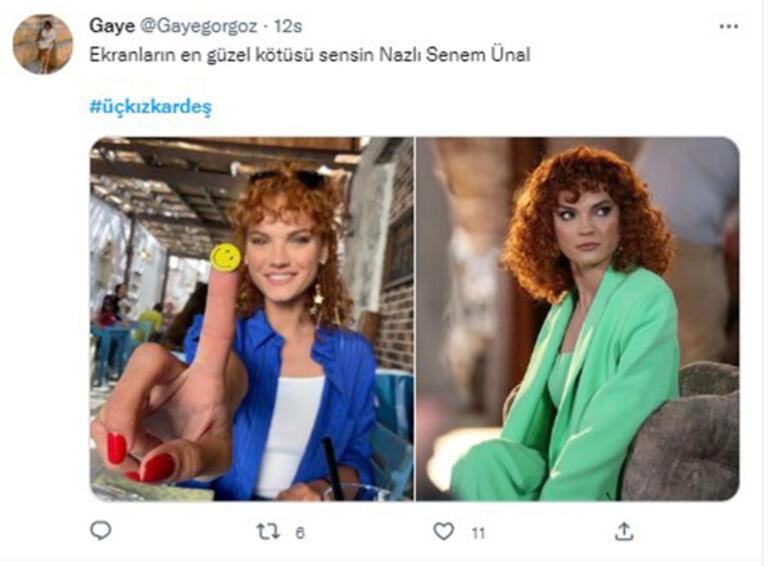
Task: Open Gaye's profile picture avatar
Action: coord(42,44)
